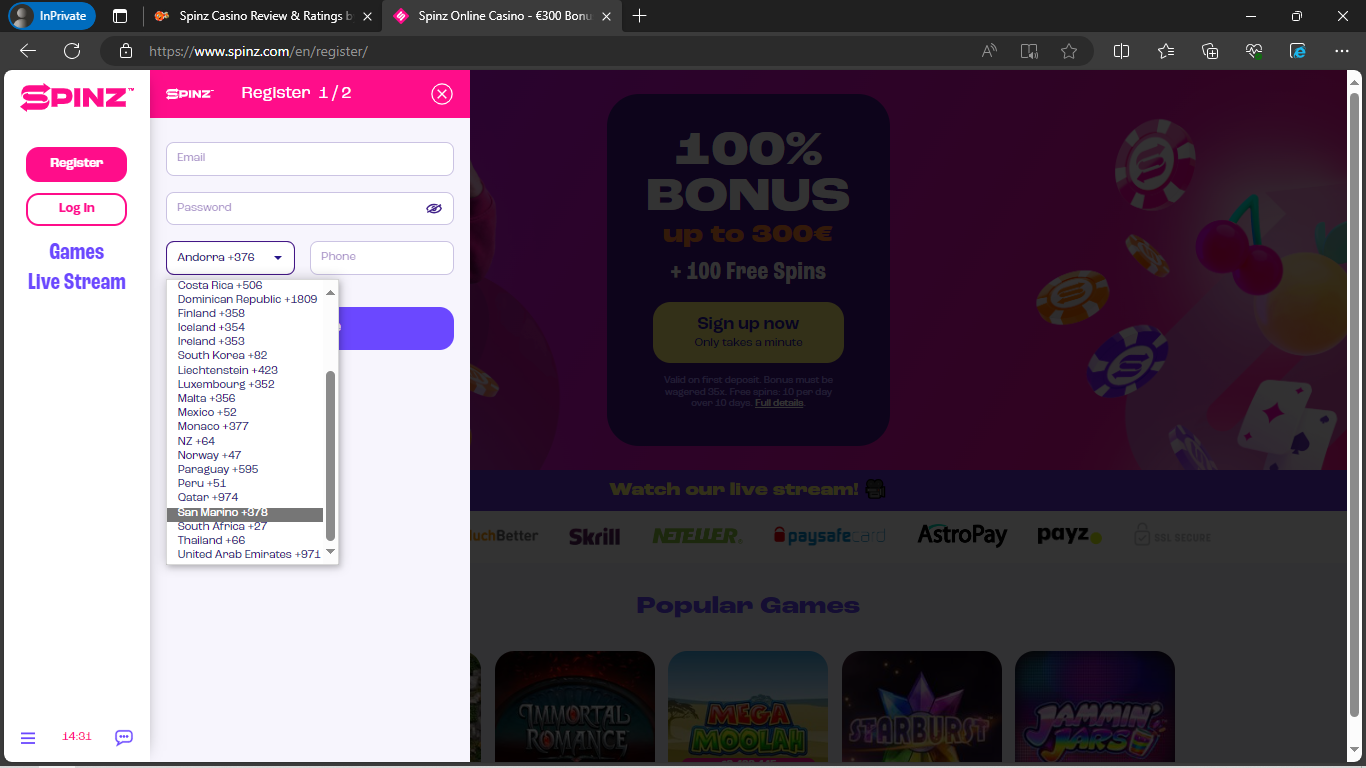Choose Luxembourg +352 in country list

[x=226, y=384]
